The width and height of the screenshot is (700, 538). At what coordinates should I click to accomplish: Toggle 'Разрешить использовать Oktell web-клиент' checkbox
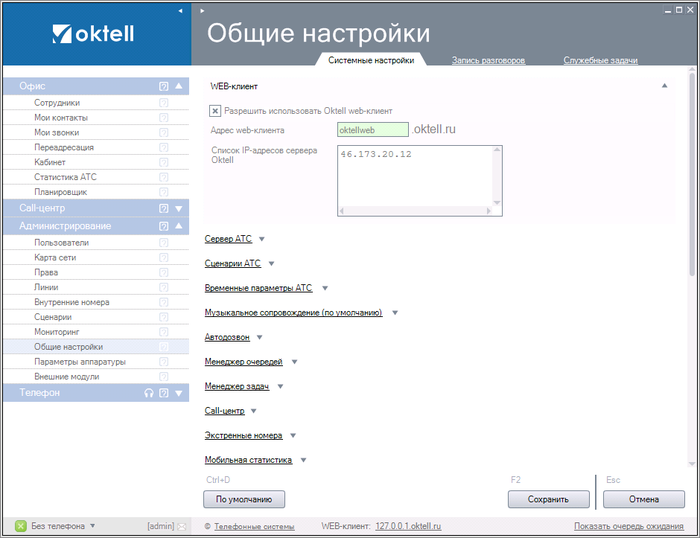click(x=215, y=111)
